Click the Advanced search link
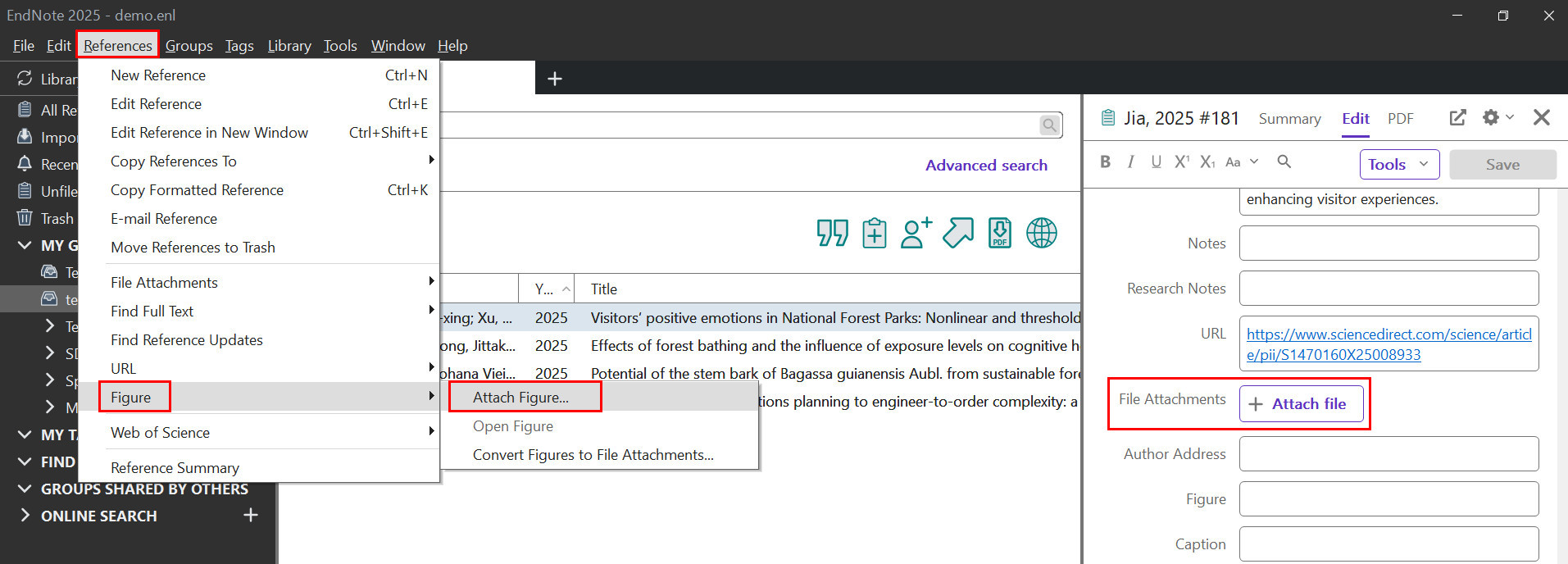This screenshot has width=1568, height=564. click(986, 166)
